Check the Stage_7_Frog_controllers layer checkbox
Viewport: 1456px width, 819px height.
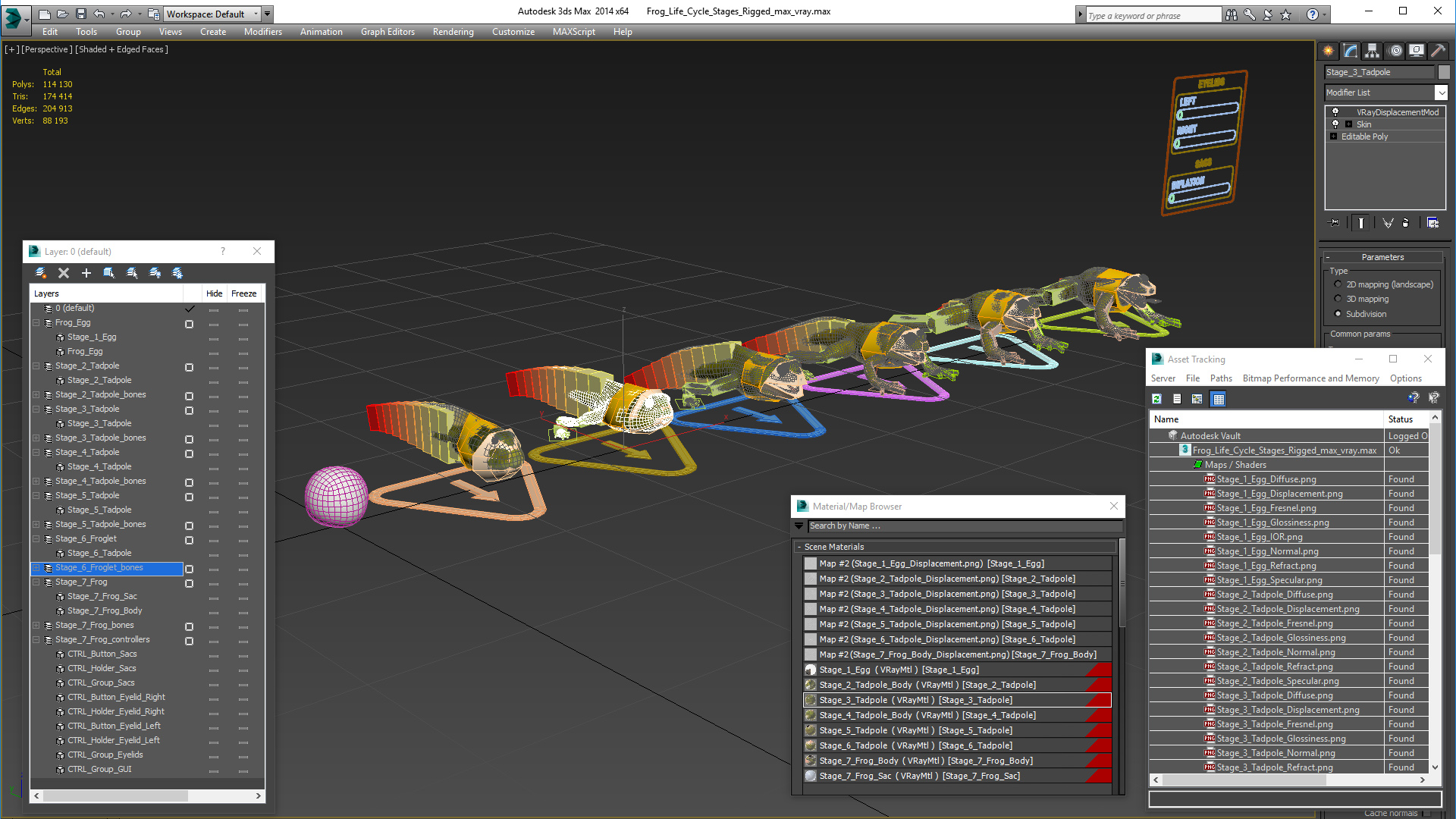[190, 641]
